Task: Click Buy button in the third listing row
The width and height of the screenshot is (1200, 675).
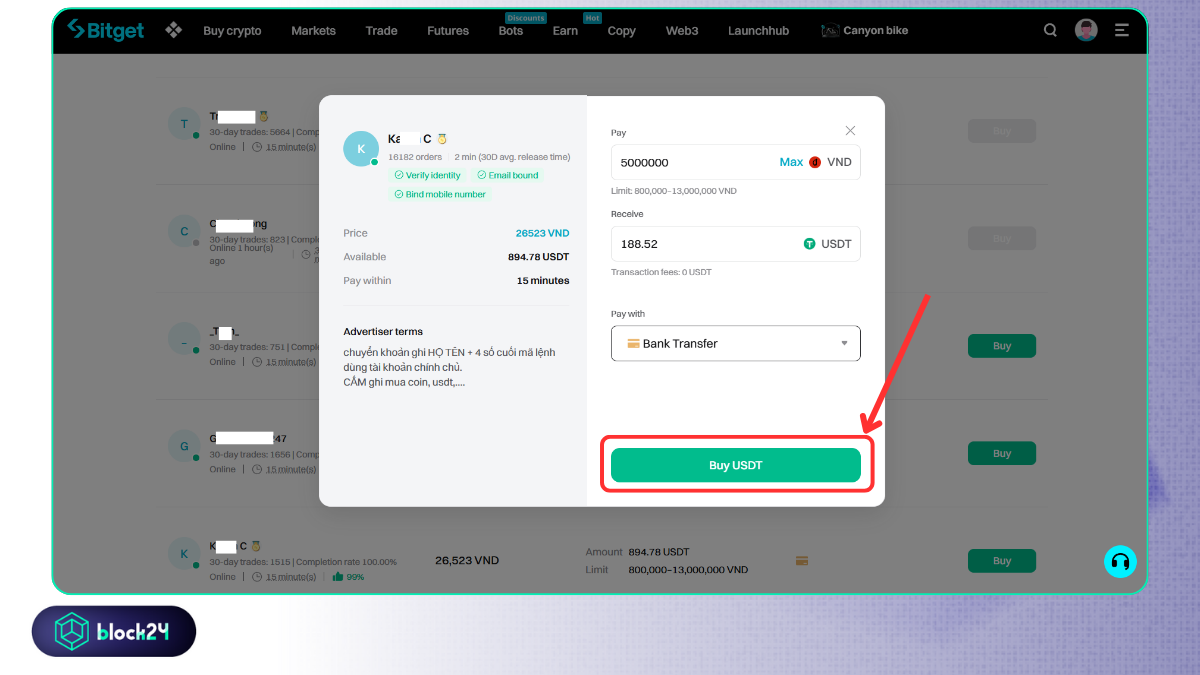Action: [x=1002, y=346]
